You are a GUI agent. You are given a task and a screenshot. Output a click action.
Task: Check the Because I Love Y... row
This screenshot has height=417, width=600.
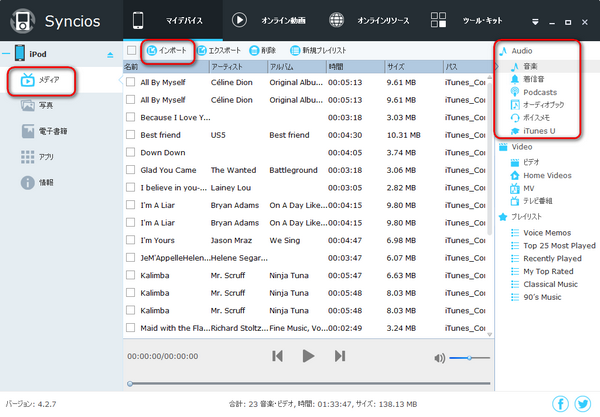(130, 117)
